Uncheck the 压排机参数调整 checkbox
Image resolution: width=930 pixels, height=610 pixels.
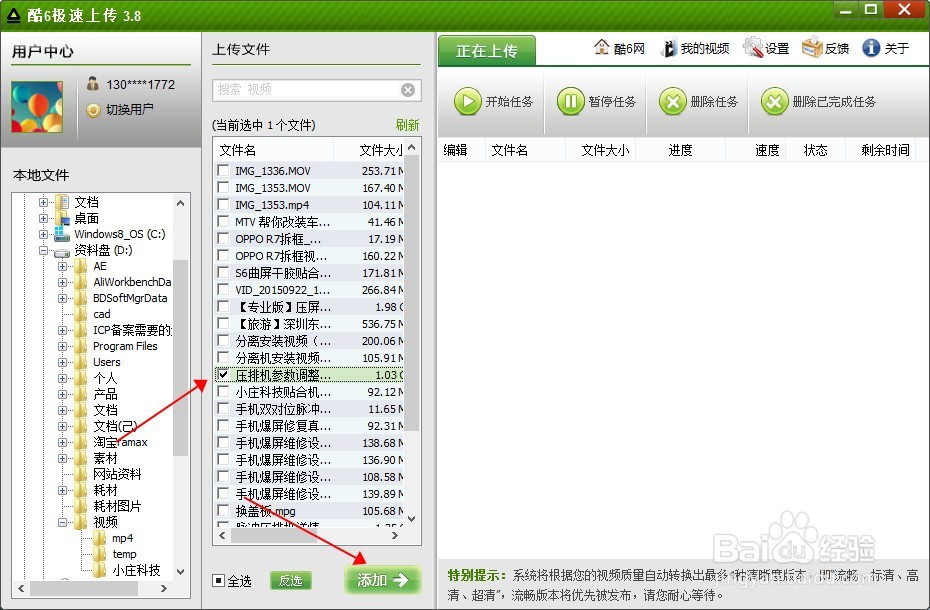[x=223, y=375]
